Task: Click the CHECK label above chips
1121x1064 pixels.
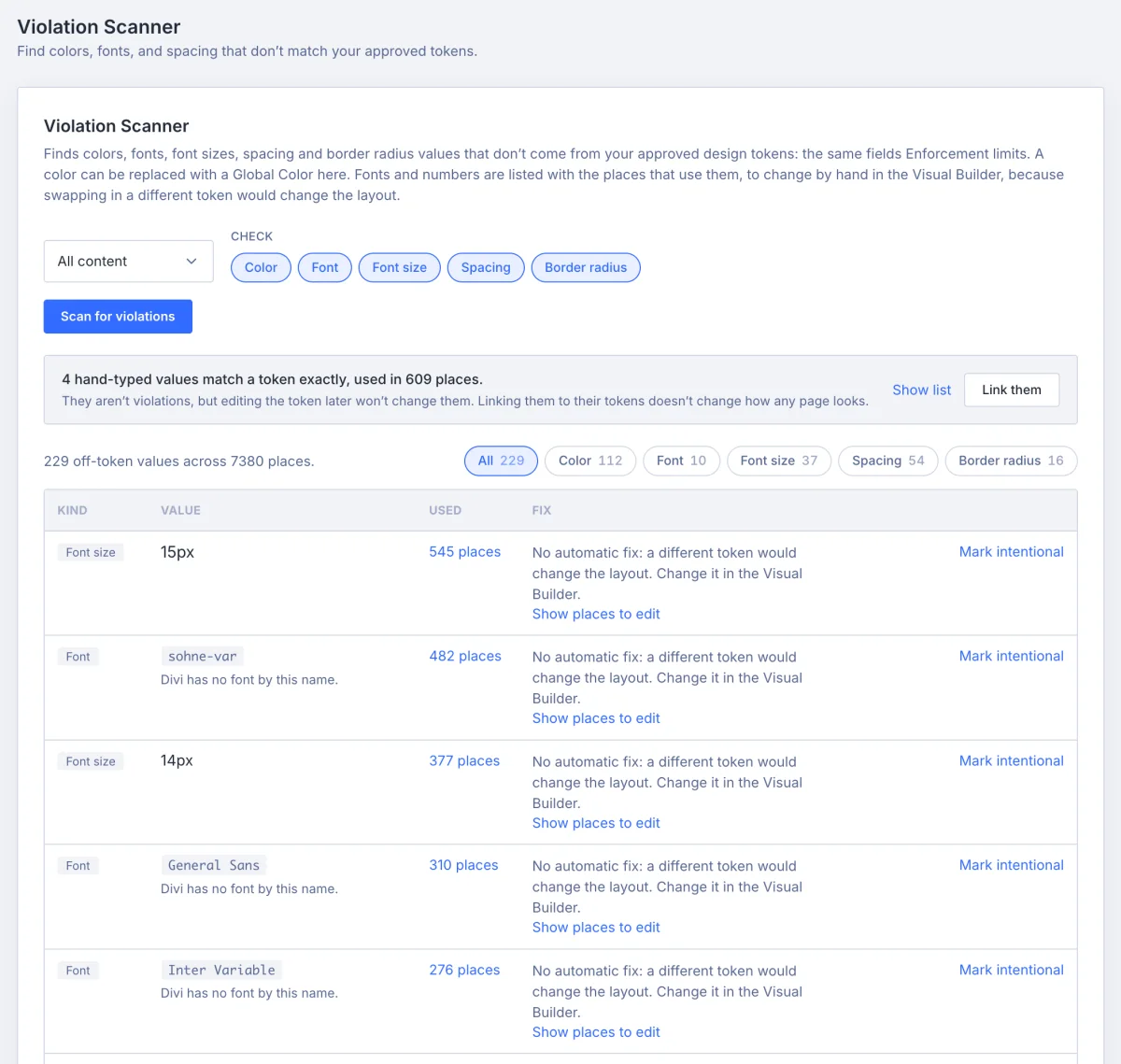Action: 252,236
